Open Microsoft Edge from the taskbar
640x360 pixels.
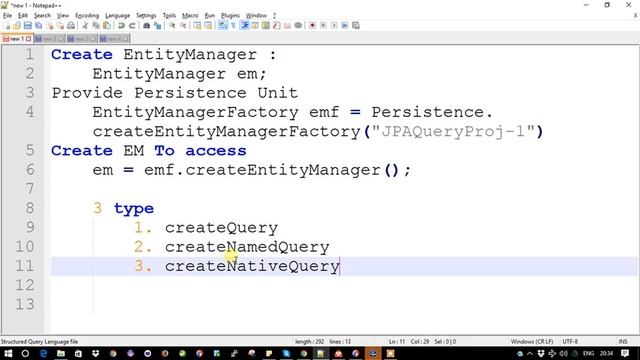click(43, 353)
